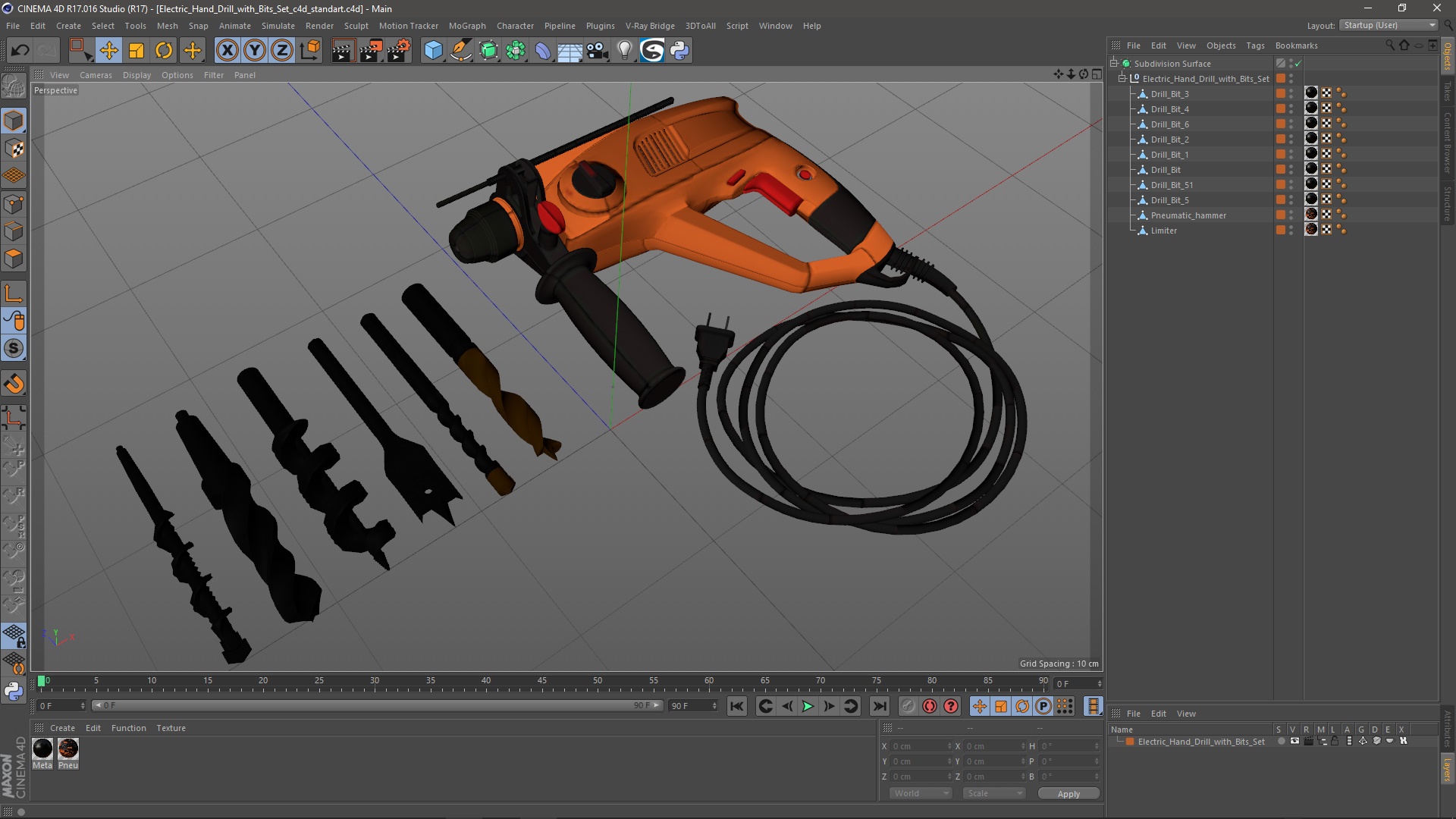Click the Undo arrow icon
The image size is (1456, 819).
pos(20,51)
